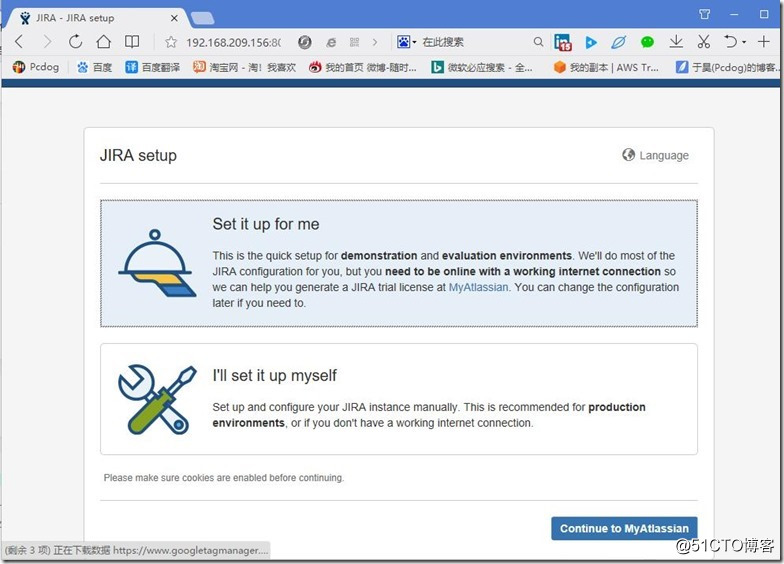This screenshot has height=564, width=784.
Task: Show the QR code icon in address bar
Action: tap(354, 42)
